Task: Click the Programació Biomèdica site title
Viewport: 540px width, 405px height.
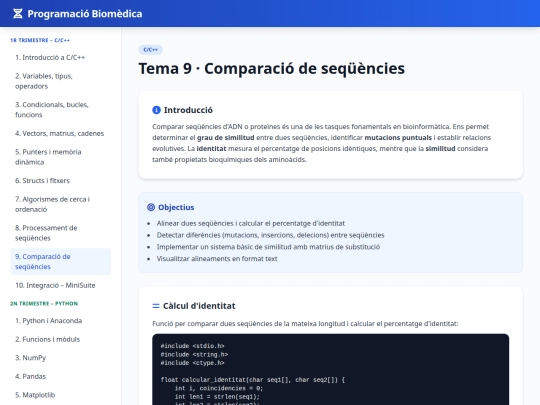Action: [x=85, y=14]
